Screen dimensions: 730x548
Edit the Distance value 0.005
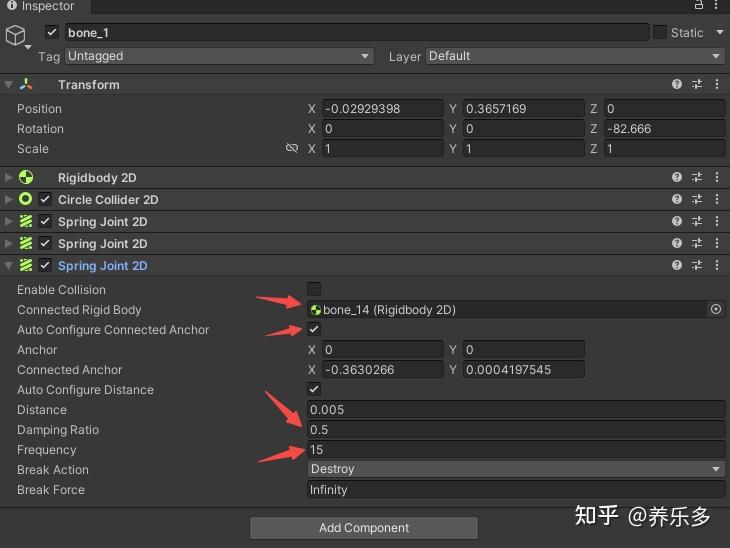pos(516,410)
